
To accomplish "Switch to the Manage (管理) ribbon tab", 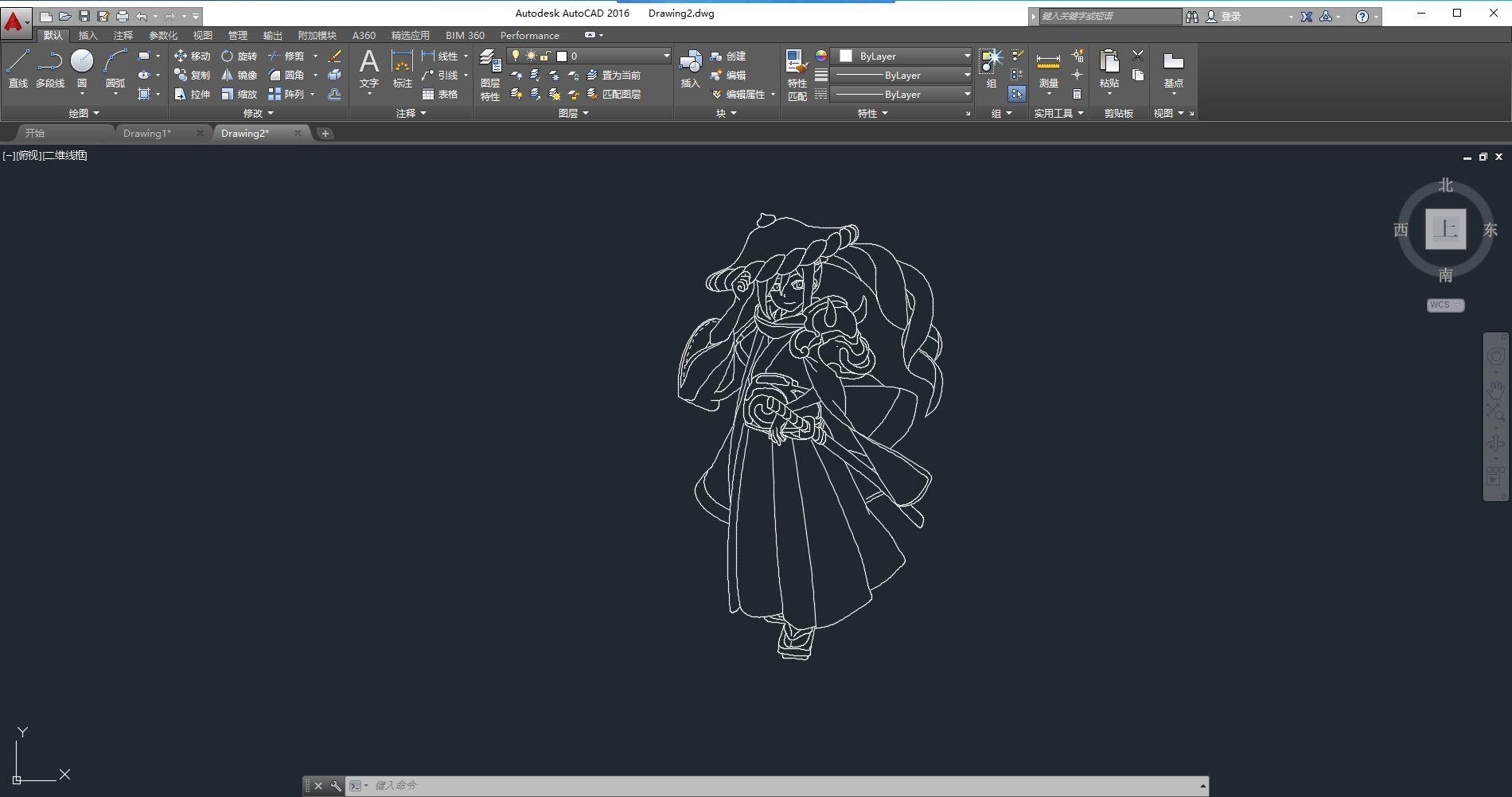I will click(x=237, y=35).
